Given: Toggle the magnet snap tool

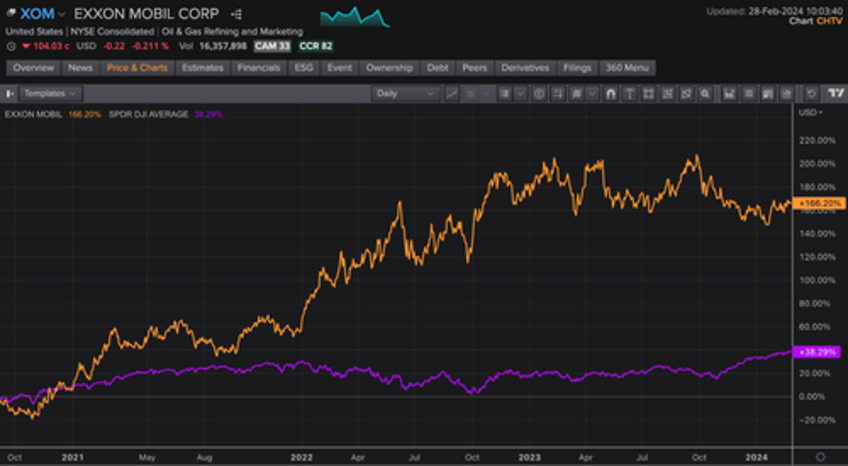Looking at the screenshot, I should pos(611,94).
